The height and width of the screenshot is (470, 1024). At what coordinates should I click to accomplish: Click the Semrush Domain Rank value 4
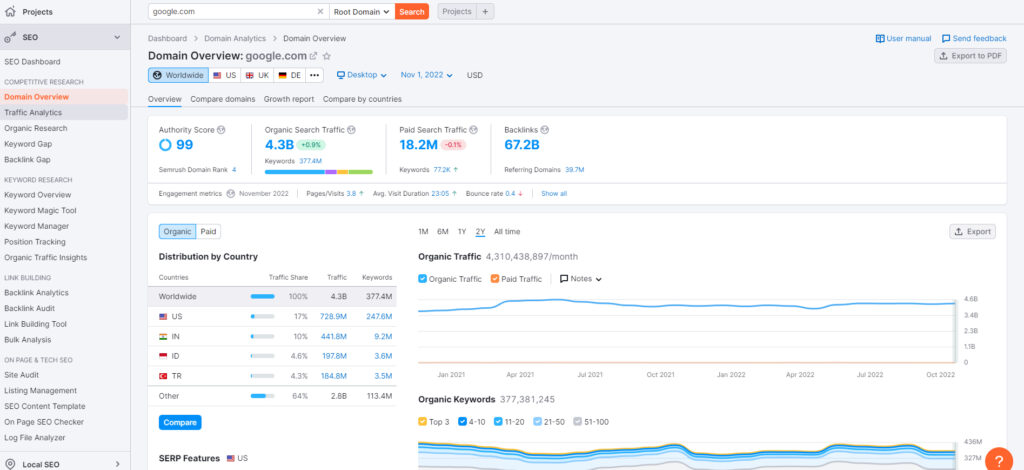click(x=234, y=170)
